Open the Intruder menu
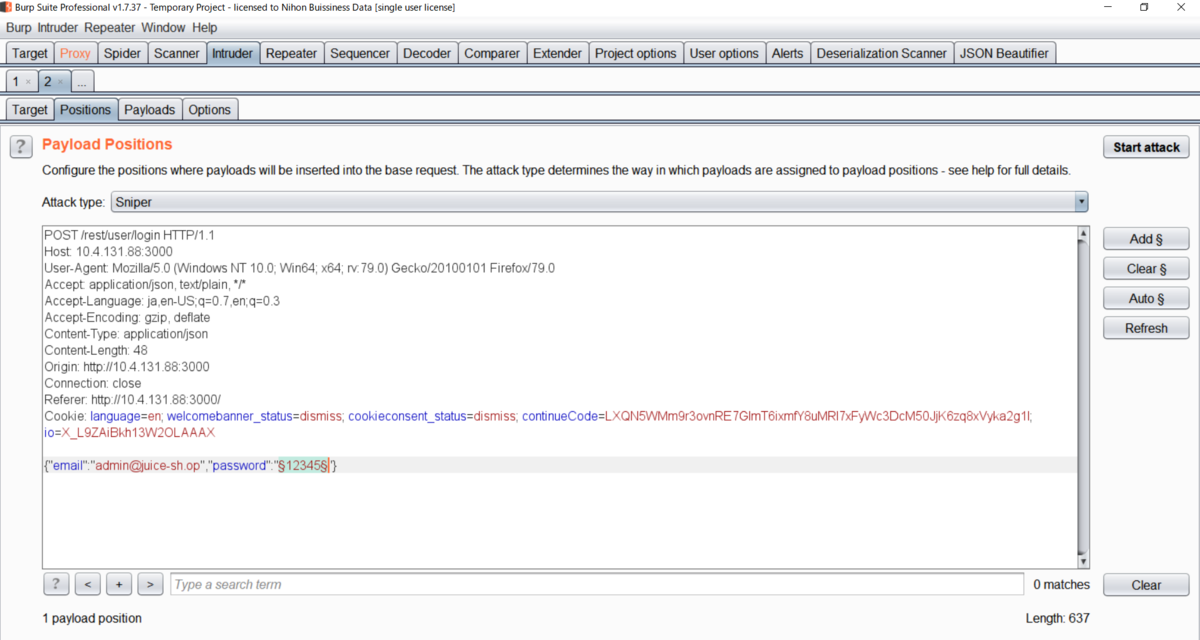1200x640 pixels. pyautogui.click(x=58, y=28)
